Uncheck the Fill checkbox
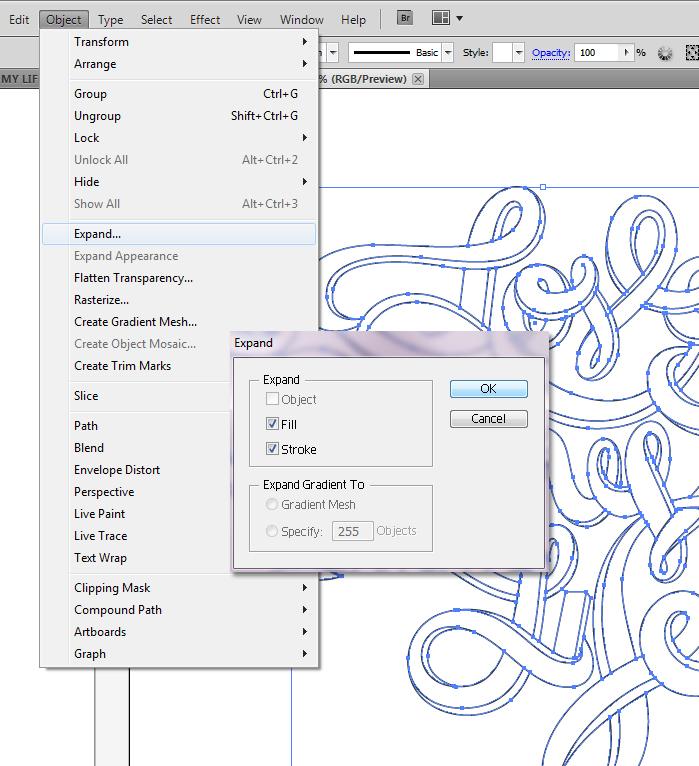The width and height of the screenshot is (699, 766). pyautogui.click(x=272, y=424)
